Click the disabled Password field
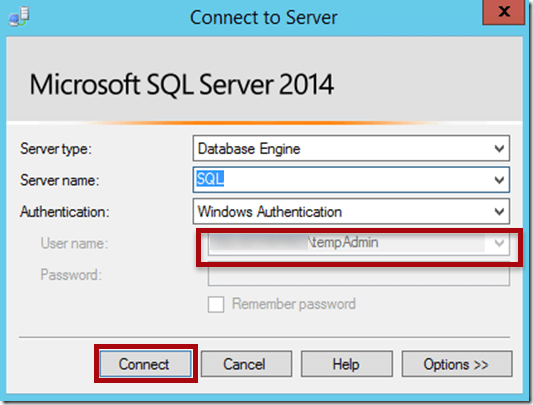This screenshot has width=533, height=405. click(x=359, y=276)
